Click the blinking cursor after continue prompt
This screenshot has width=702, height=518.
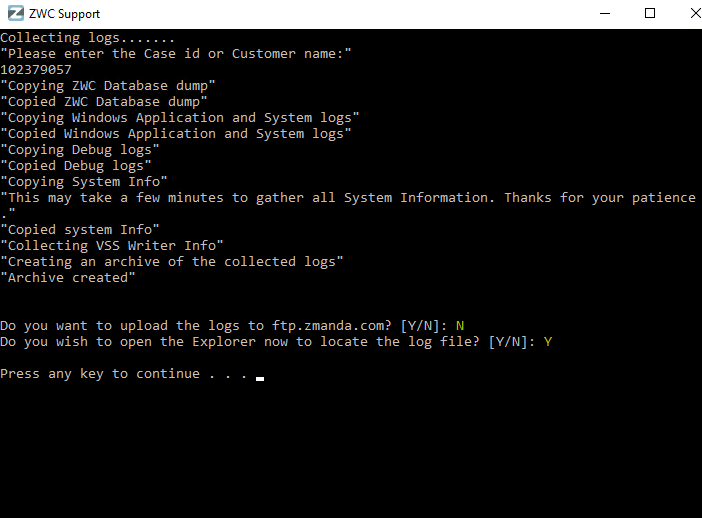pyautogui.click(x=260, y=379)
